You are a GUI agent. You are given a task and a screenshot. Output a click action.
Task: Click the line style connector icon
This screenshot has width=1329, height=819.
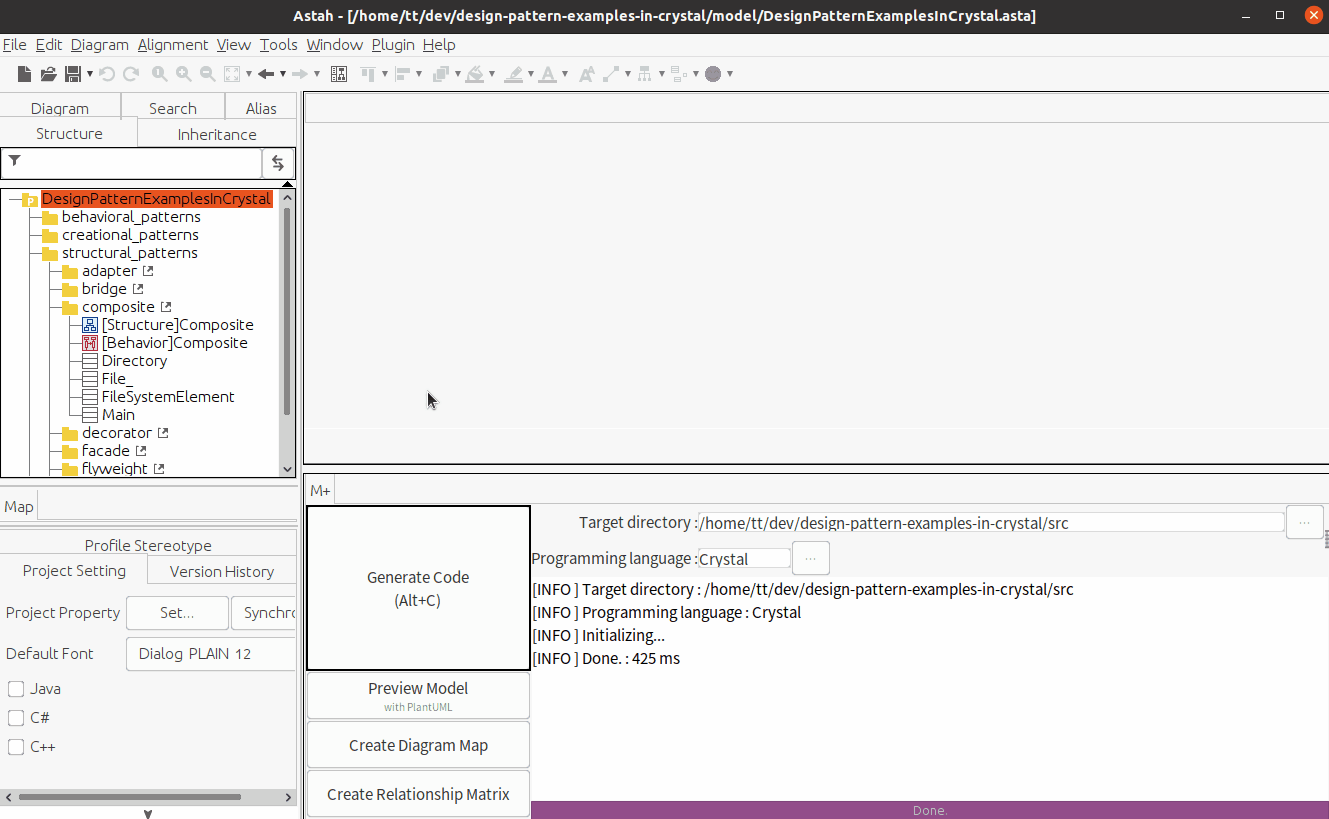pos(611,74)
